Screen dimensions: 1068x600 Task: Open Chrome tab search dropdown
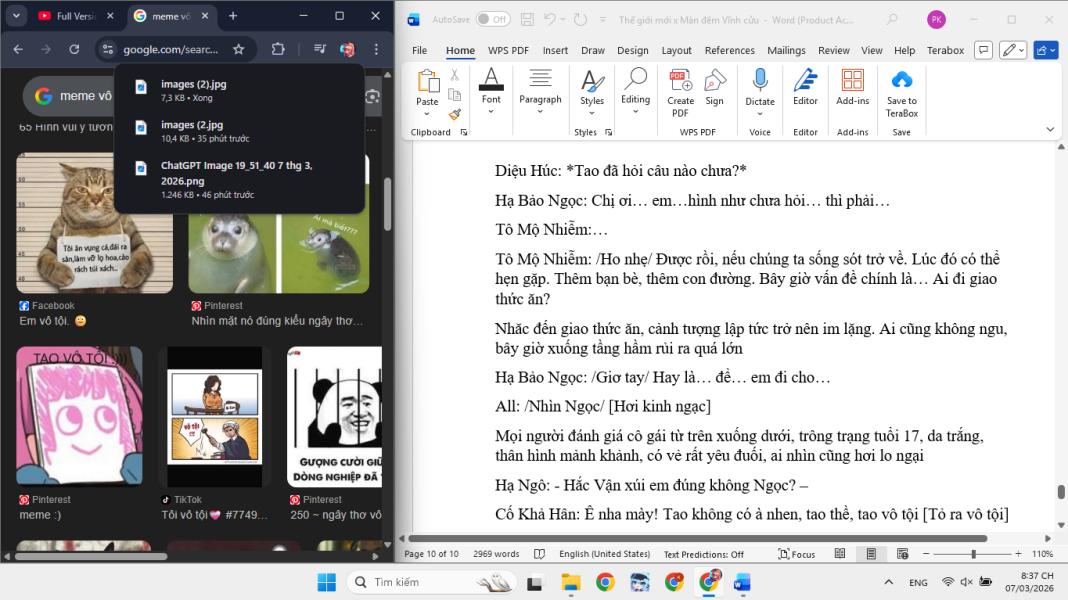click(x=16, y=16)
